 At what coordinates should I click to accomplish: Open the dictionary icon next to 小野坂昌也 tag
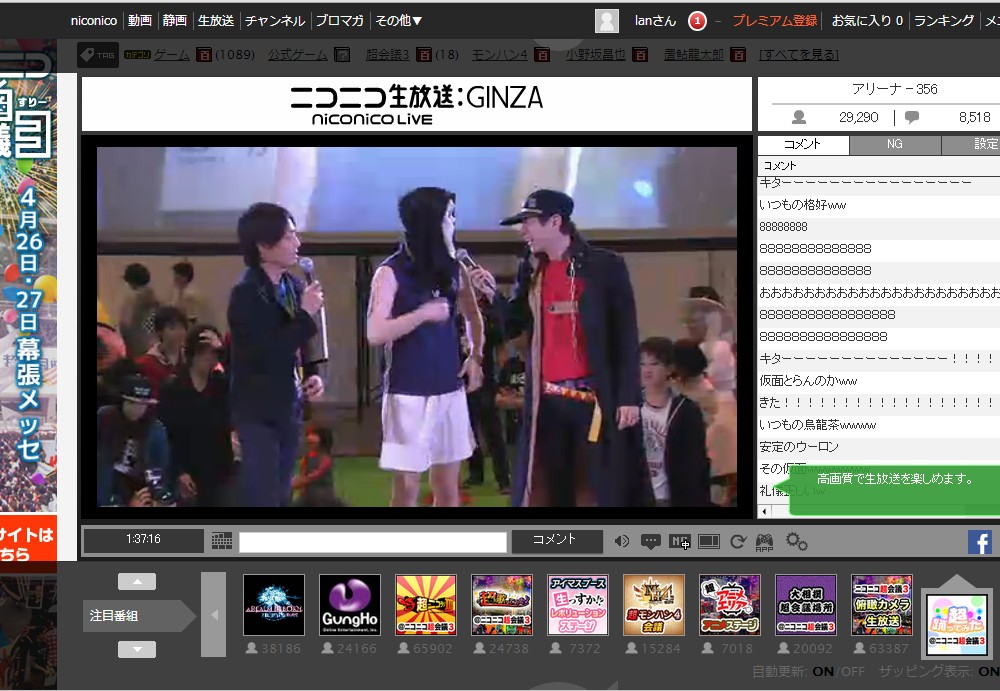[x=640, y=55]
